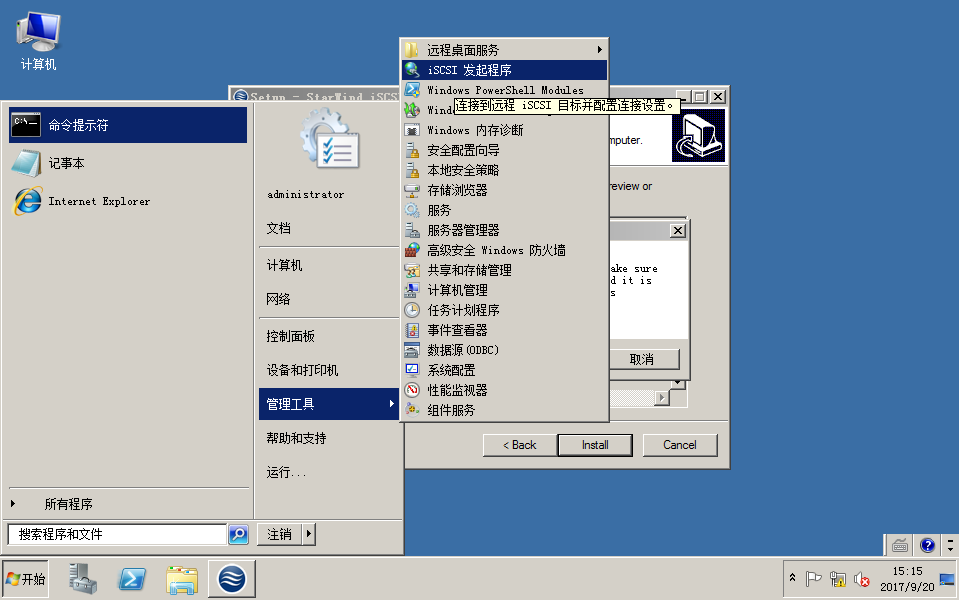Screen dimensions: 959x600
Task: Select 事件查看器 in the 管理工具 menu
Action: 456,329
